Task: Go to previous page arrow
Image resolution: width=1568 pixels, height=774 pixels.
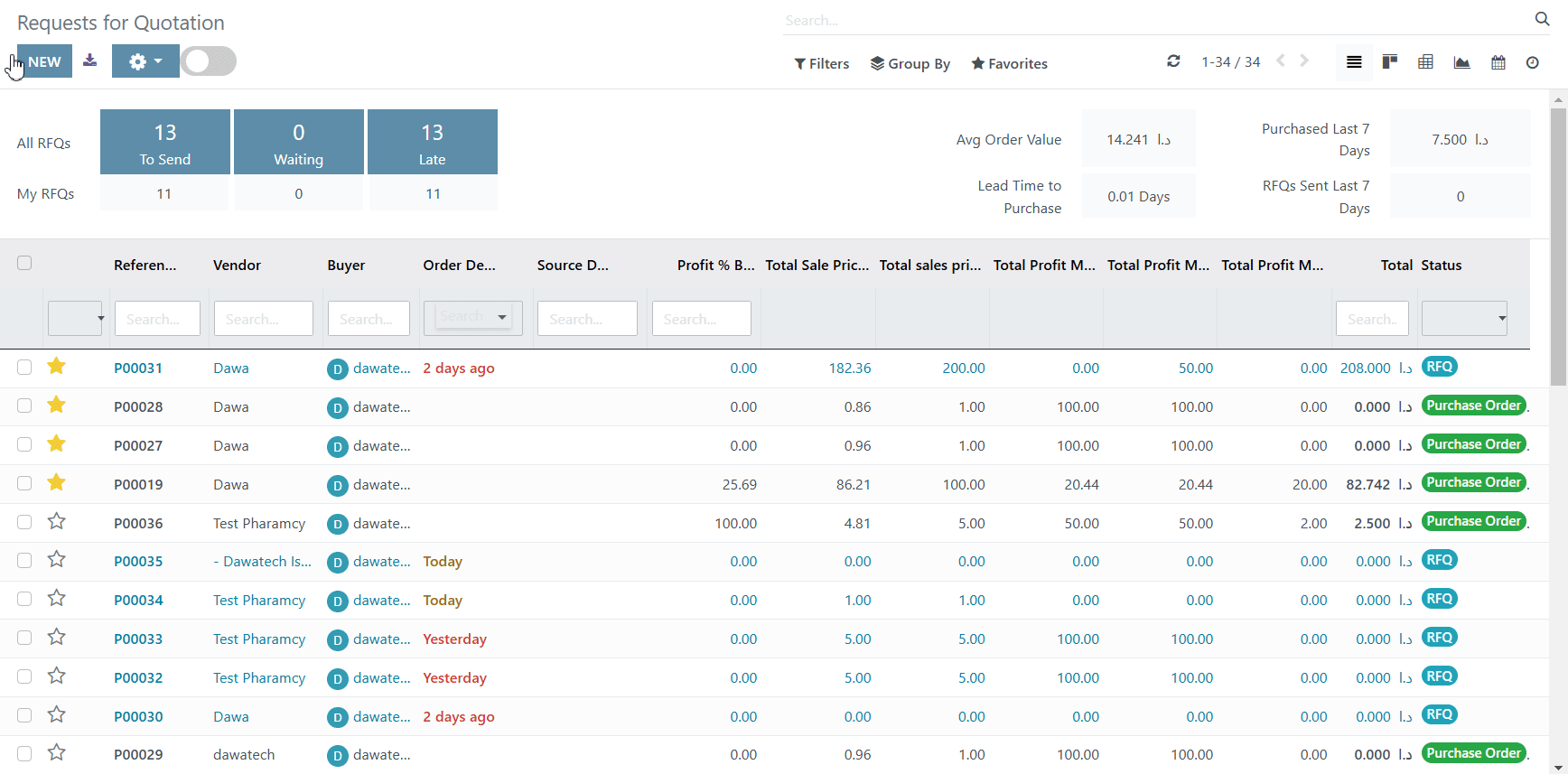Action: pos(1281,61)
